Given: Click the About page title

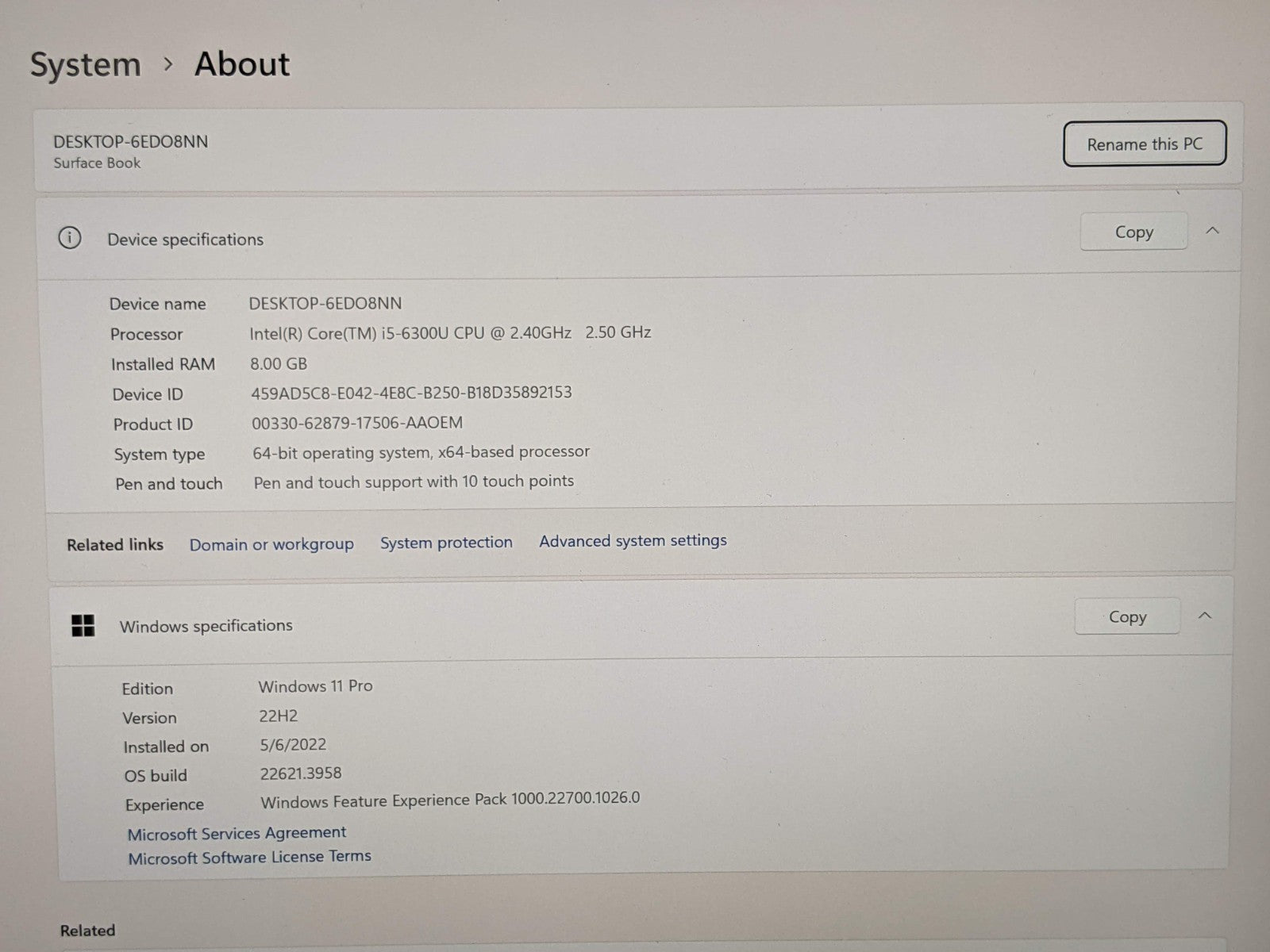Looking at the screenshot, I should [242, 63].
